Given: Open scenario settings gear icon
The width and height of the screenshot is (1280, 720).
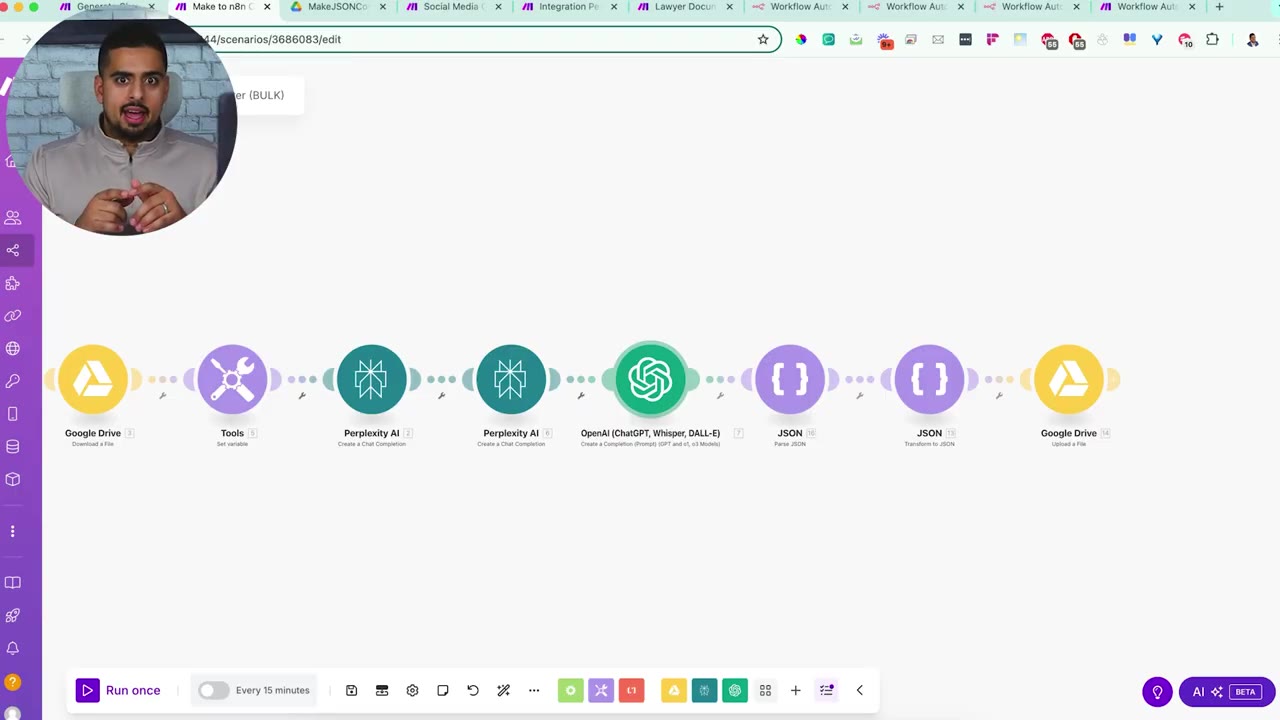Looking at the screenshot, I should click(412, 690).
